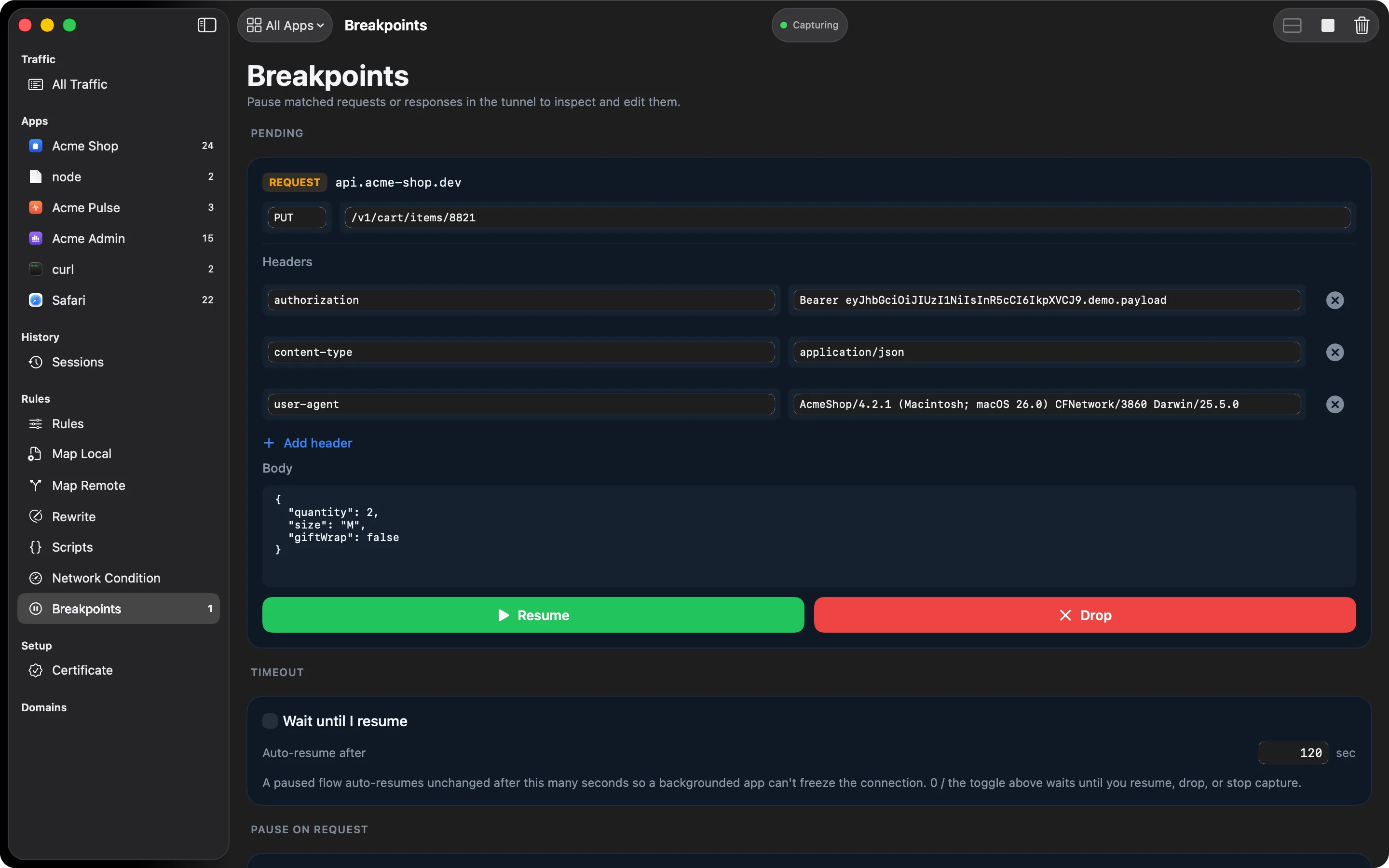The image size is (1389, 868).
Task: Select Acme Shop app icon
Action: [36, 146]
